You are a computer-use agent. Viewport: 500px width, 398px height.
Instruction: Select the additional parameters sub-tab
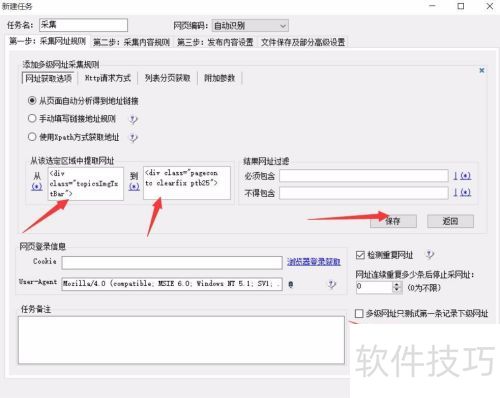tap(220, 78)
